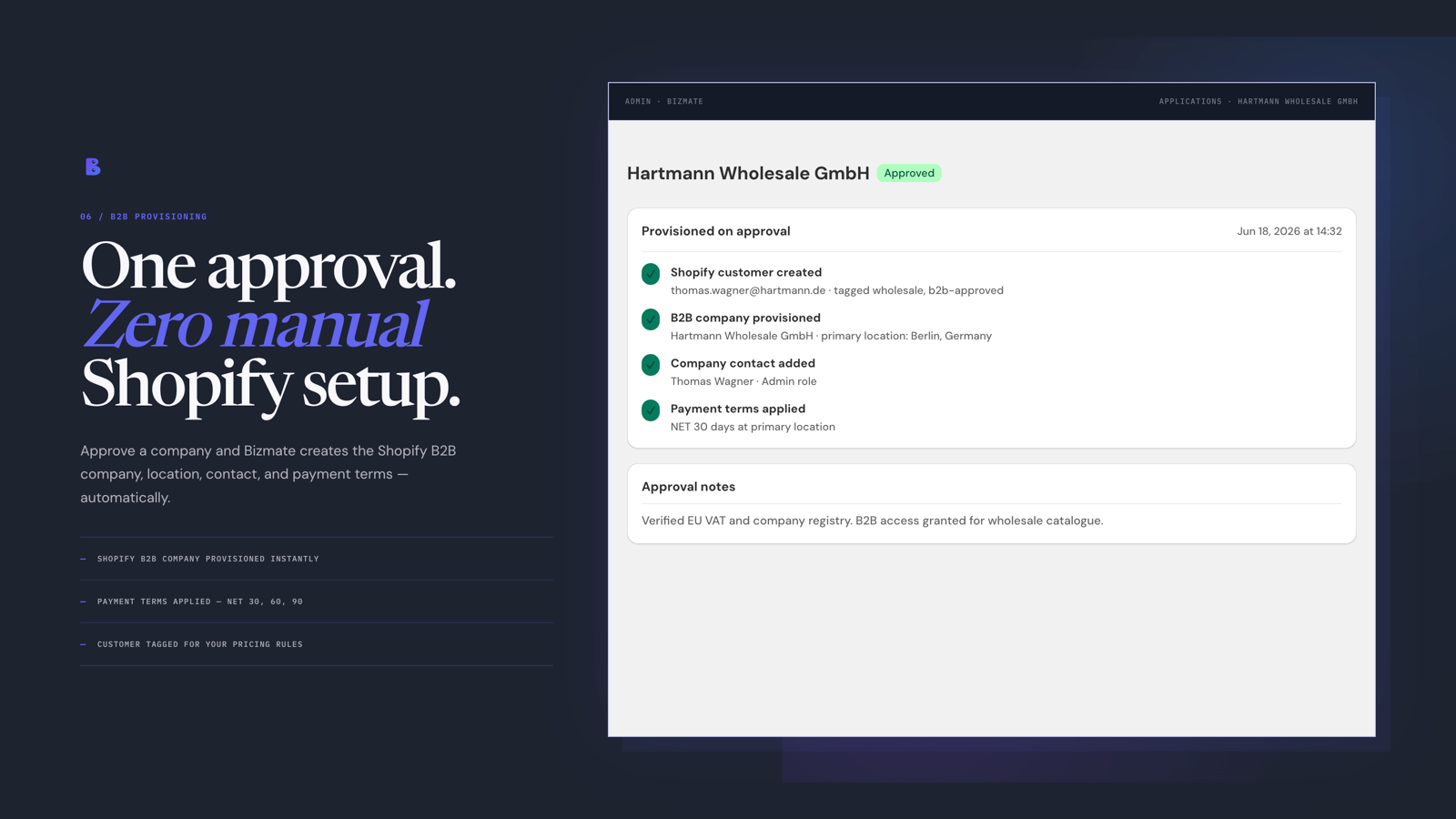Viewport: 1456px width, 819px height.
Task: Click CUSTOMER TAGGED FOR YOUR PRICING RULES bullet
Action: point(200,644)
